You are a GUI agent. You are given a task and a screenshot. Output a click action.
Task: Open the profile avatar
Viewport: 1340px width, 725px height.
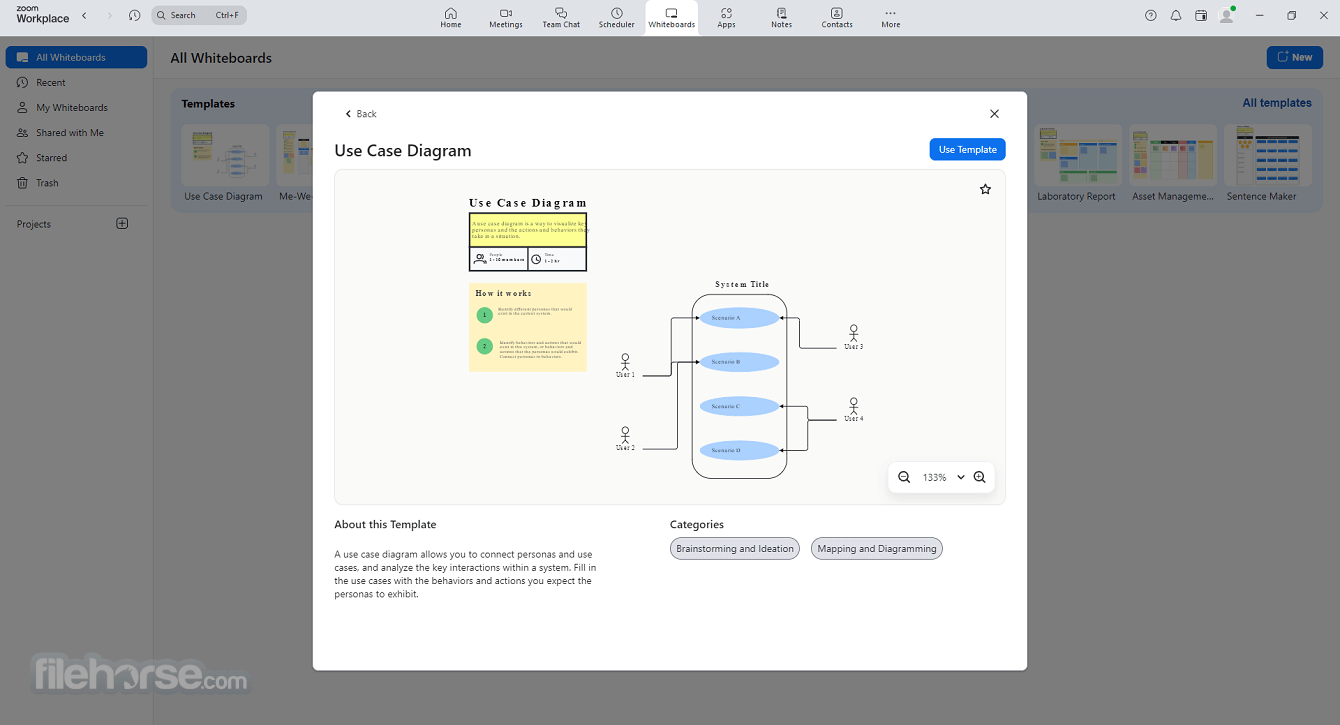tap(1227, 15)
